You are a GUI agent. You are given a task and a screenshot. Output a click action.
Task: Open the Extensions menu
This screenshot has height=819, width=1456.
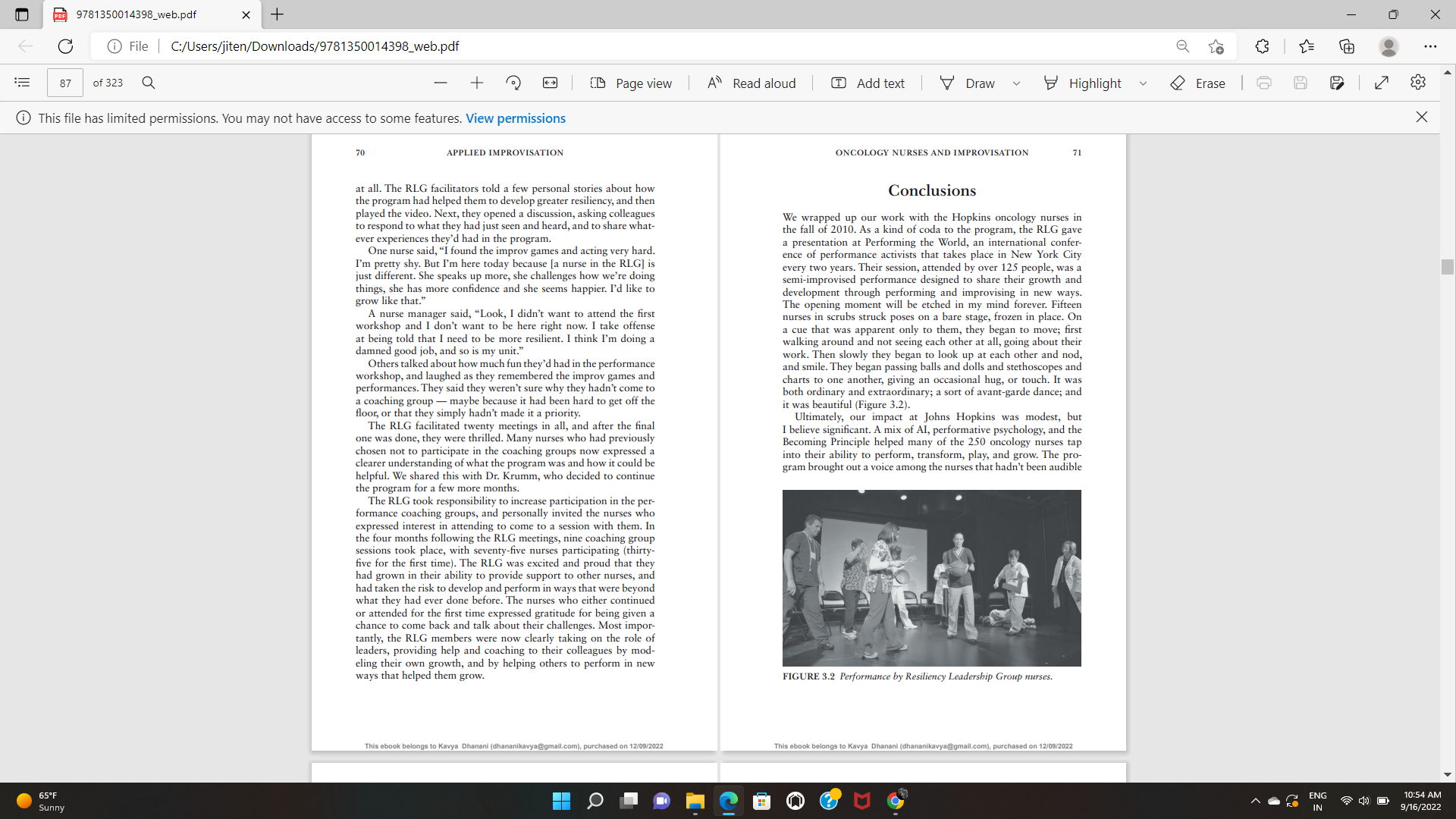[x=1262, y=46]
